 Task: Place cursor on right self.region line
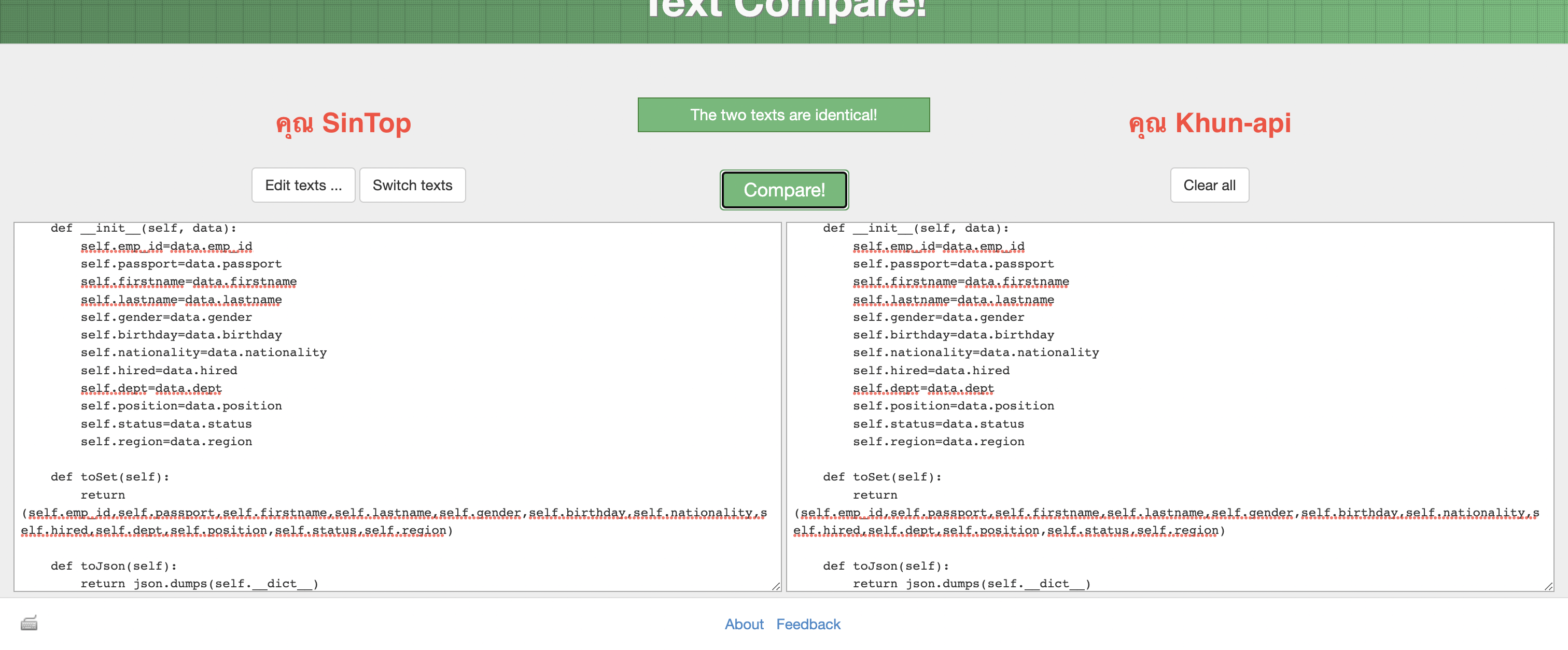[938, 441]
